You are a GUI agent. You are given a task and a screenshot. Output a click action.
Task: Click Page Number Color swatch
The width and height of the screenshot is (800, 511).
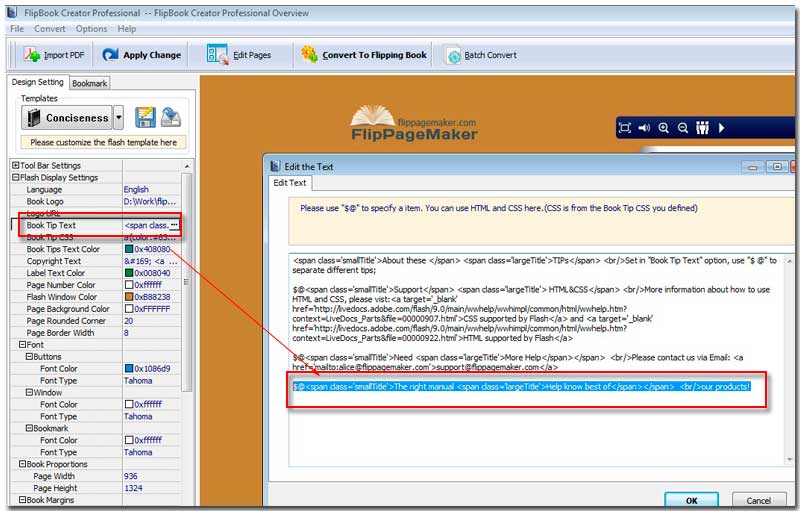[x=129, y=285]
